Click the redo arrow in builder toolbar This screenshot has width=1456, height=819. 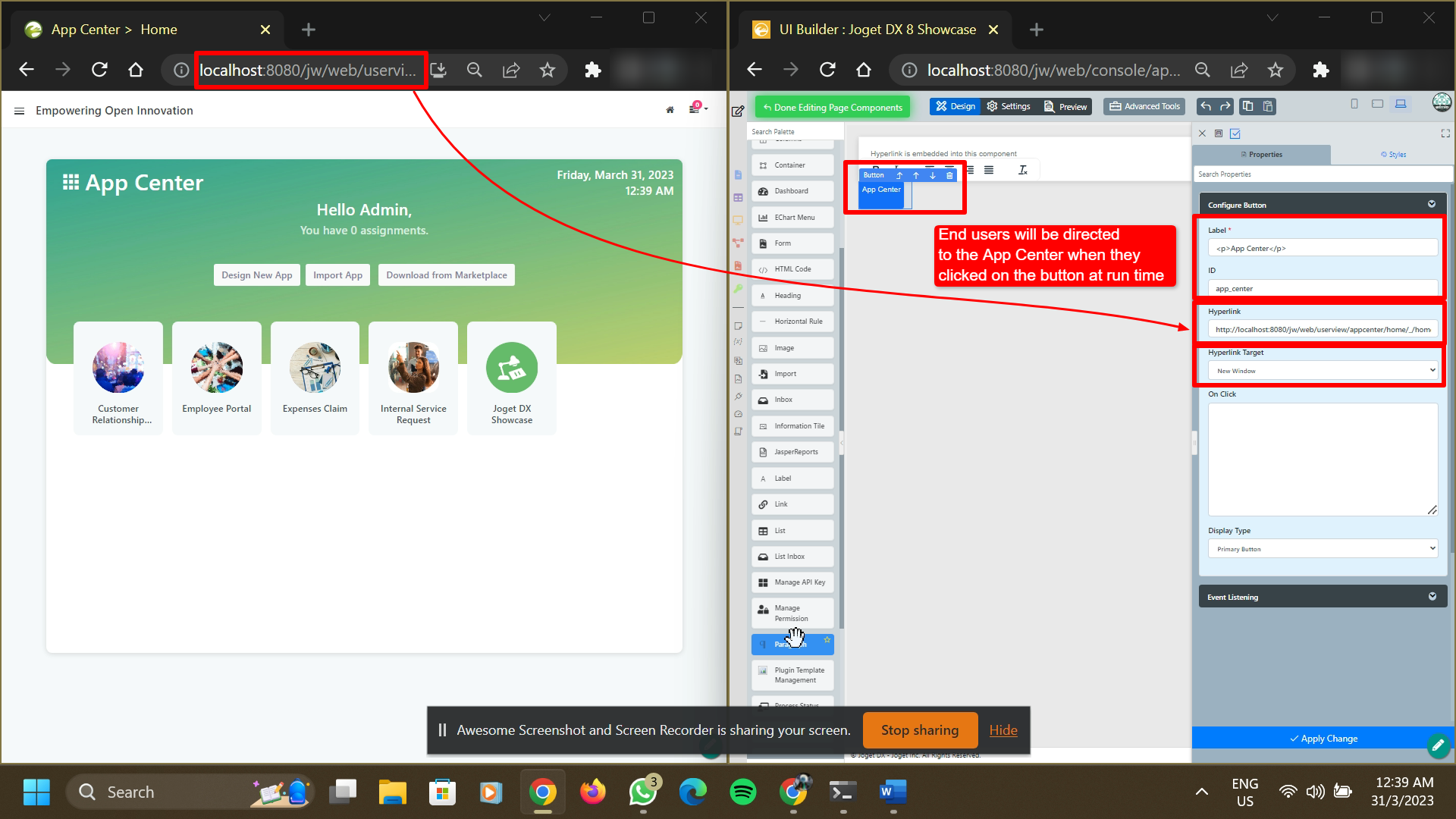coord(1225,106)
